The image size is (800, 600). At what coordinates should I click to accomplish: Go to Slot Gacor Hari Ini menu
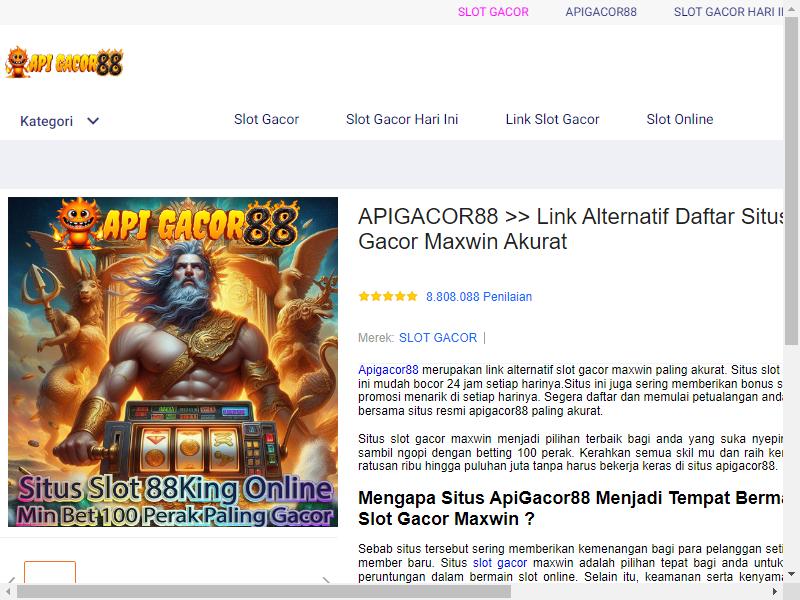pos(402,119)
